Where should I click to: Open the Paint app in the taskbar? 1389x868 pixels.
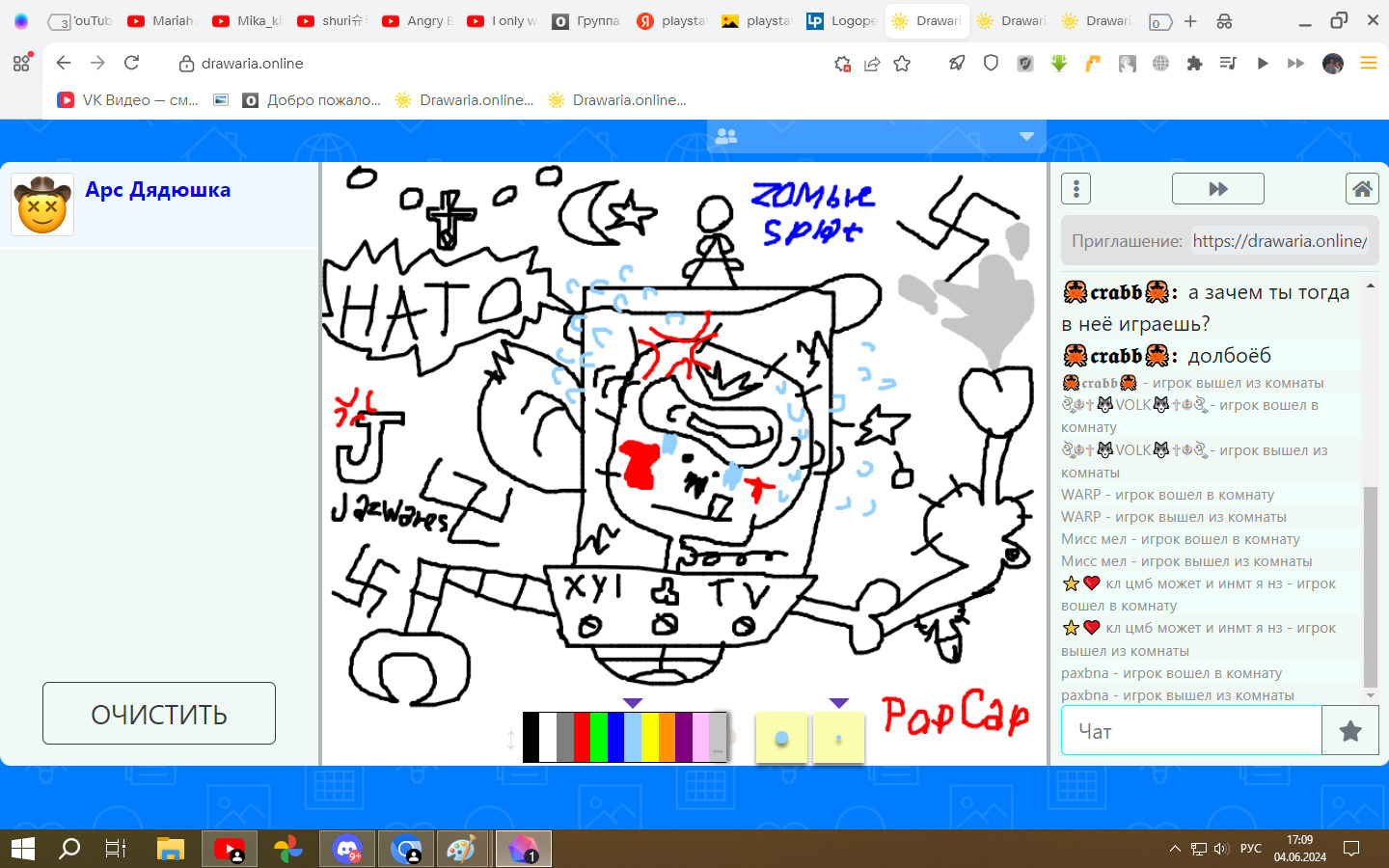[x=461, y=849]
